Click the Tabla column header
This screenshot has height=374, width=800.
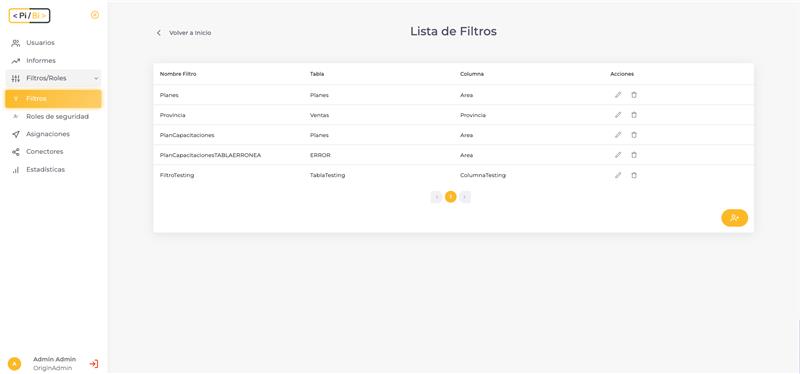[317, 74]
